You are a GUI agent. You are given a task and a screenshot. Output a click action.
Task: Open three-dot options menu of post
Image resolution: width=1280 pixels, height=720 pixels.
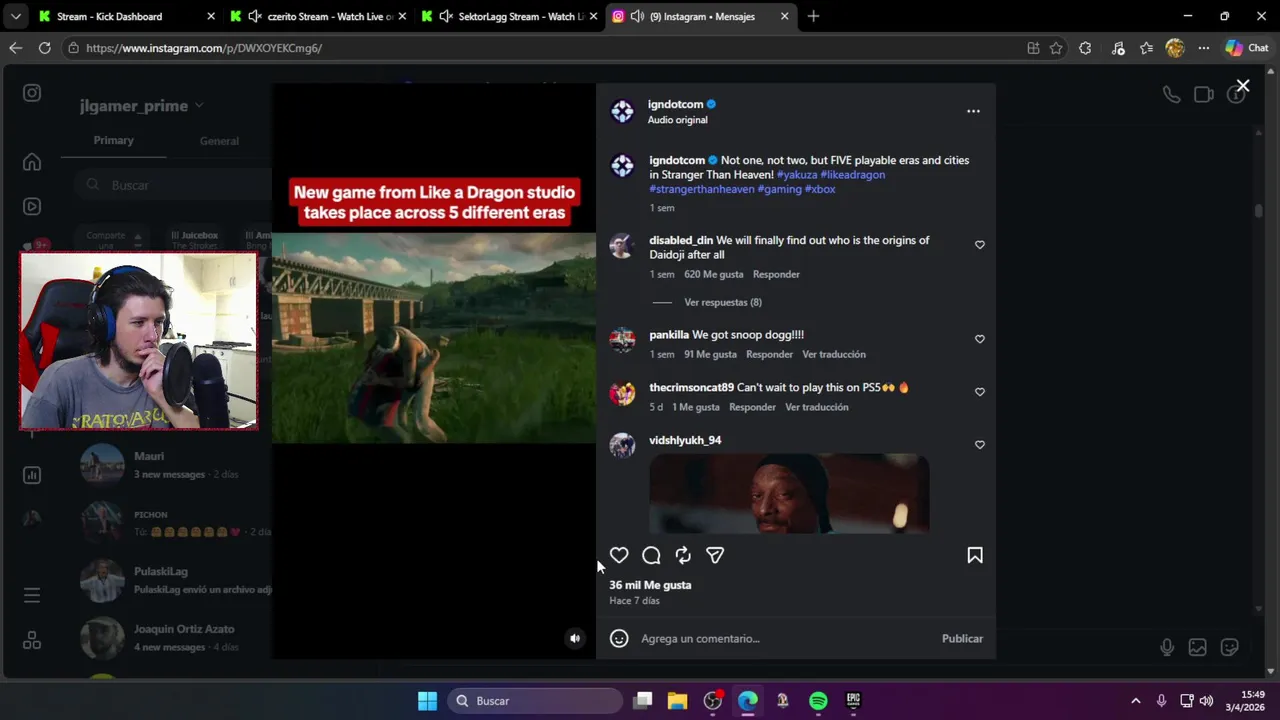click(x=973, y=111)
